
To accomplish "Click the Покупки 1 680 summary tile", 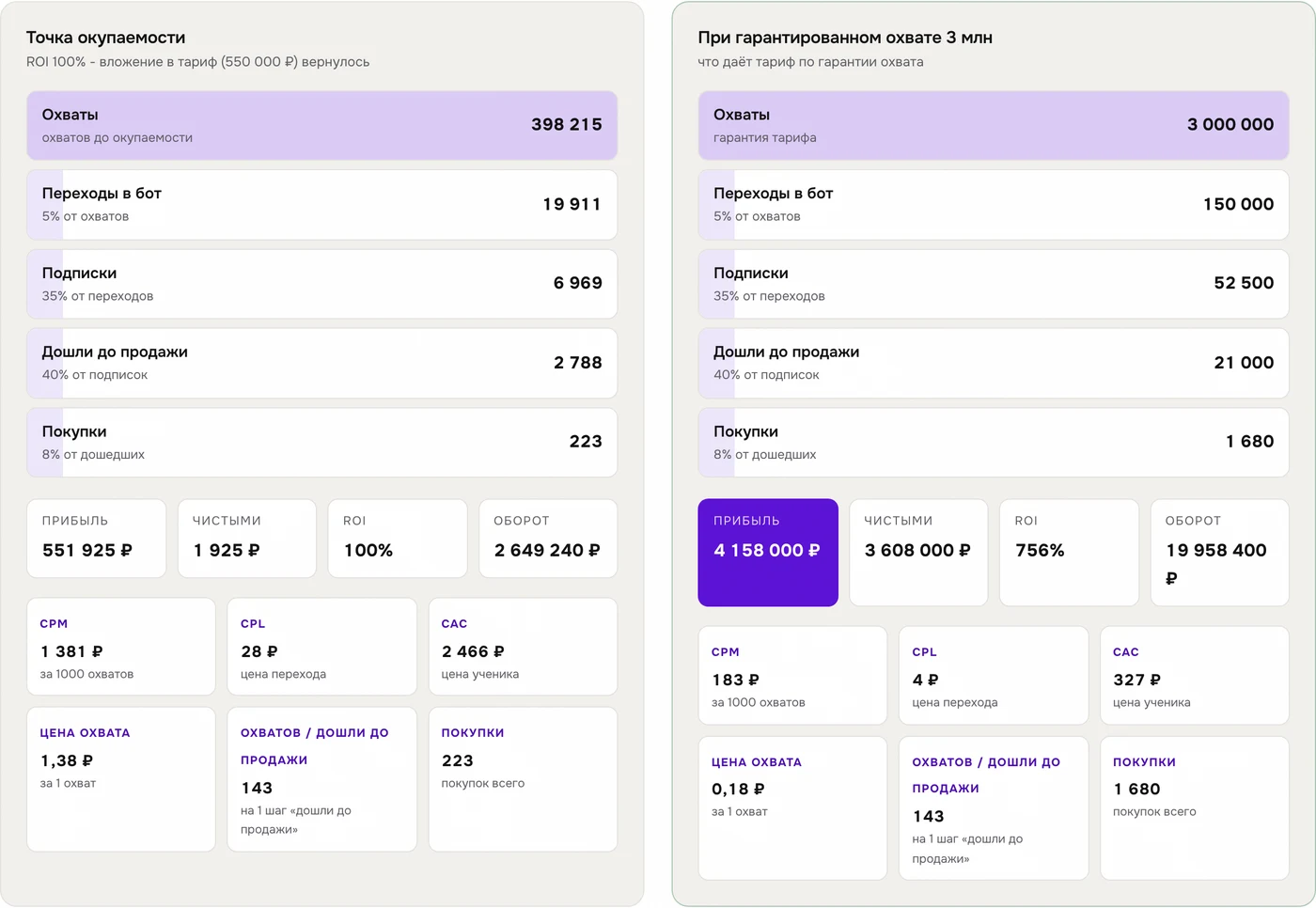I will tap(1195, 807).
